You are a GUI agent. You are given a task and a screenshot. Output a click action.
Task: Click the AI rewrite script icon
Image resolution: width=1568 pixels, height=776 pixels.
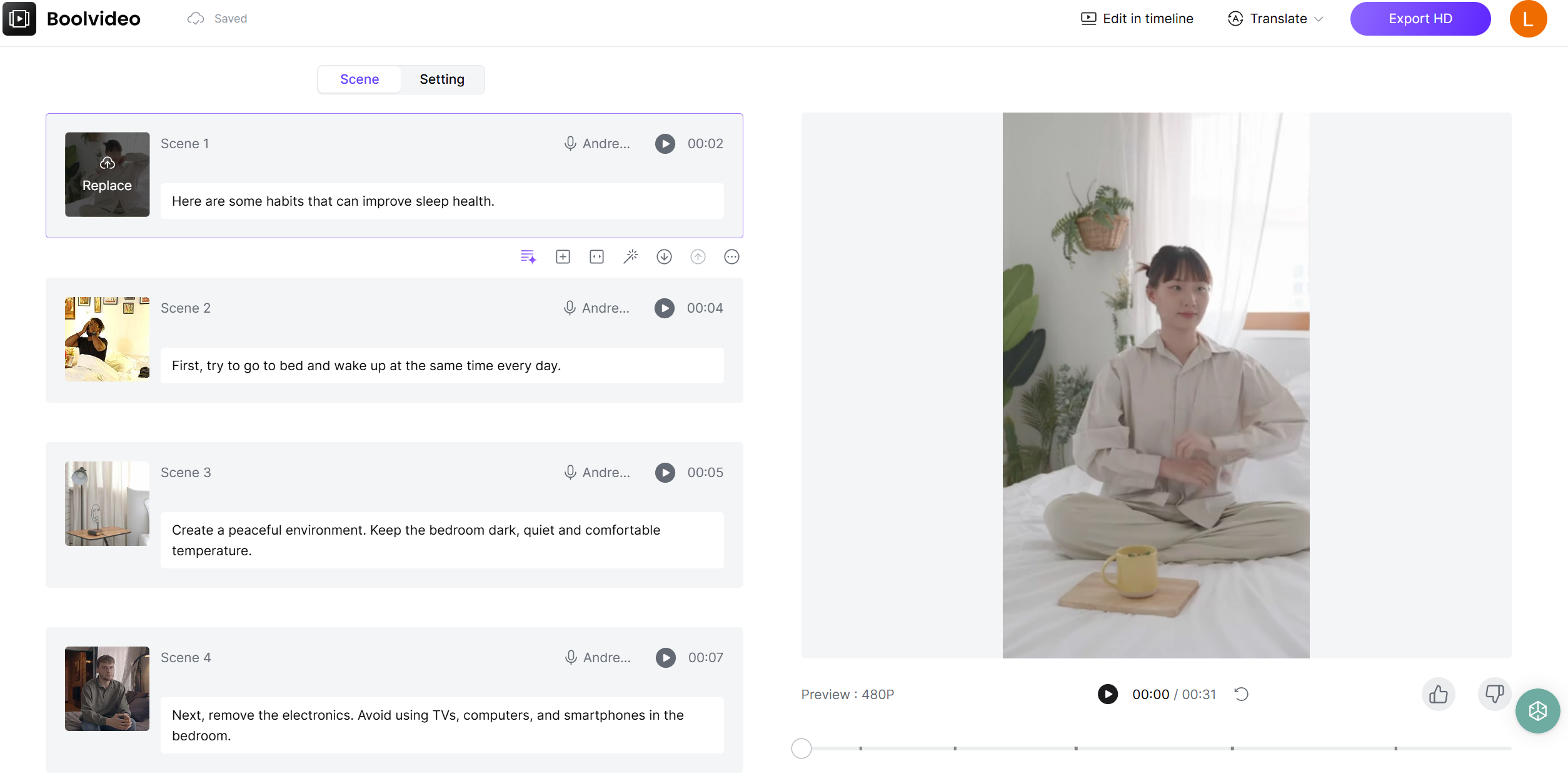coord(528,257)
